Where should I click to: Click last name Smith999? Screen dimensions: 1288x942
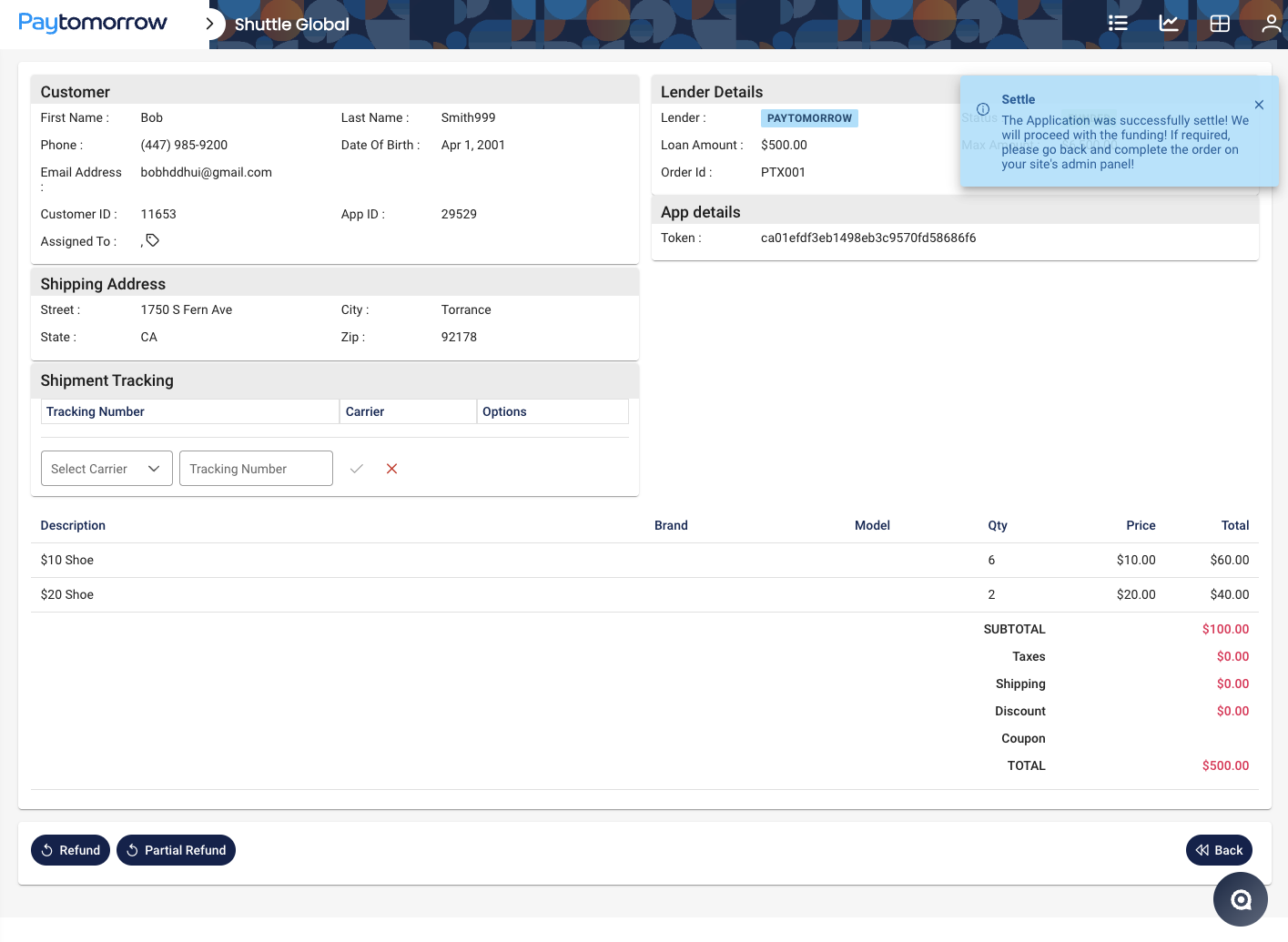point(468,117)
